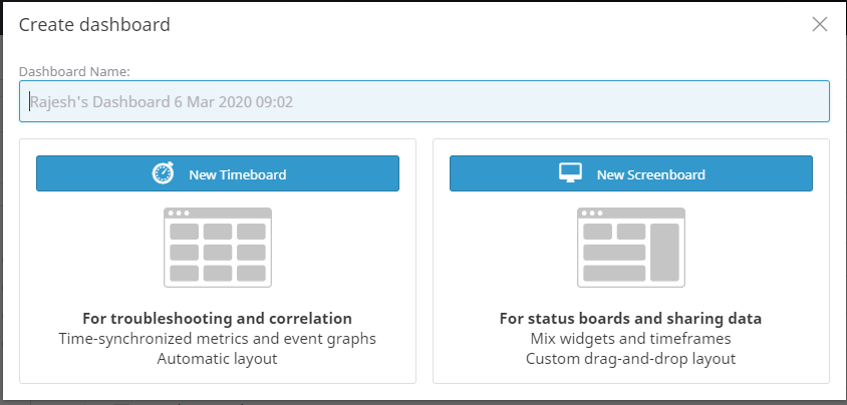The height and width of the screenshot is (405, 847).
Task: Click the stopwatch icon on New Timeboard
Action: pyautogui.click(x=163, y=174)
